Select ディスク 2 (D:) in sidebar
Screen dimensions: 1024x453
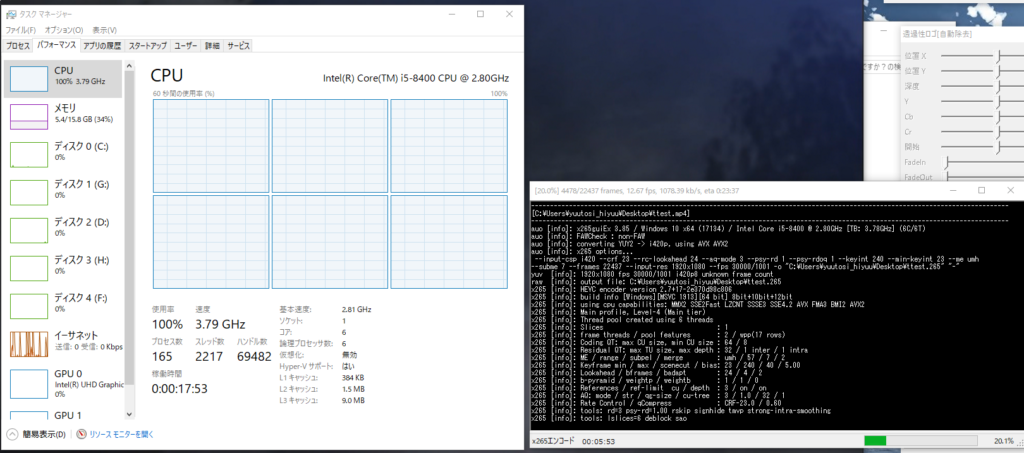click(63, 230)
